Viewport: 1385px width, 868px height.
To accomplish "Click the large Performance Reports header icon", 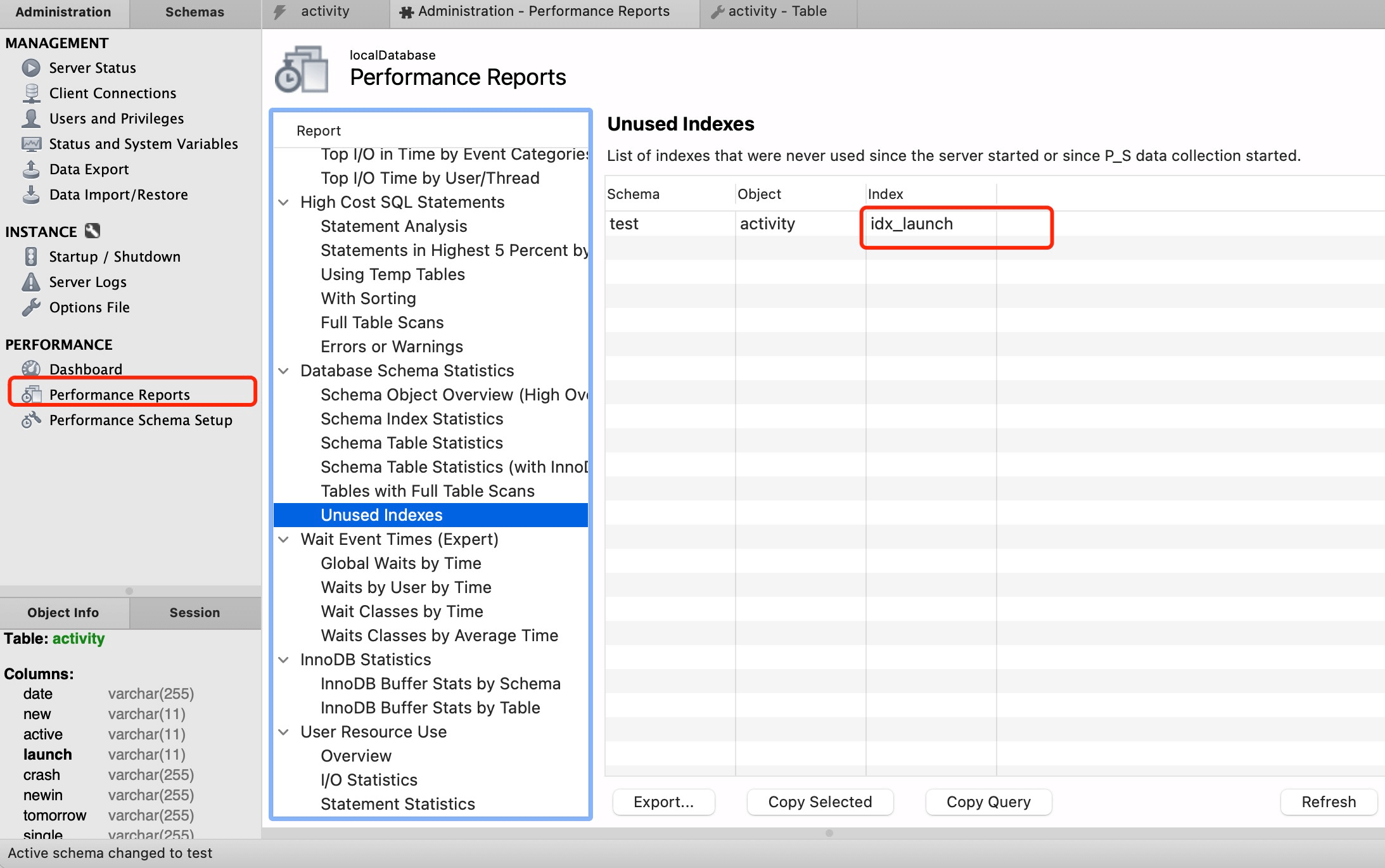I will click(x=302, y=70).
